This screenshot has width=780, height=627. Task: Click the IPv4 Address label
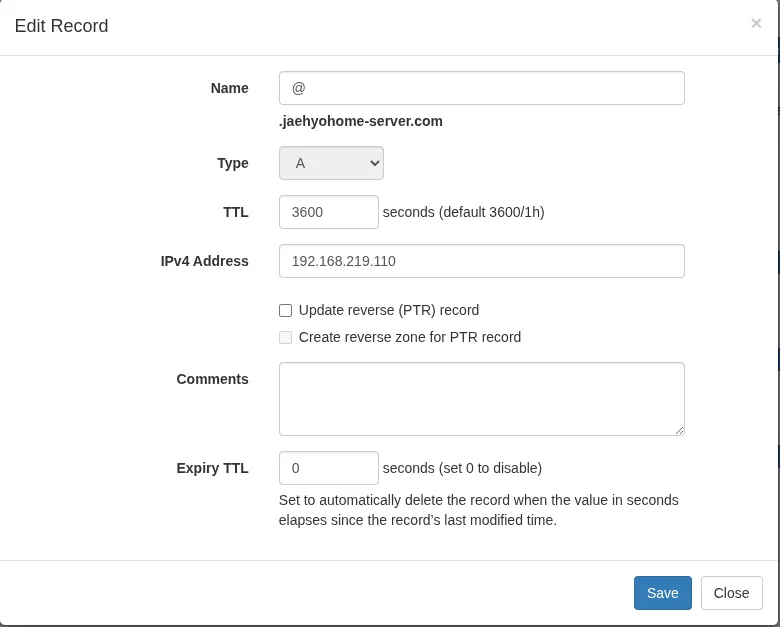pos(204,261)
